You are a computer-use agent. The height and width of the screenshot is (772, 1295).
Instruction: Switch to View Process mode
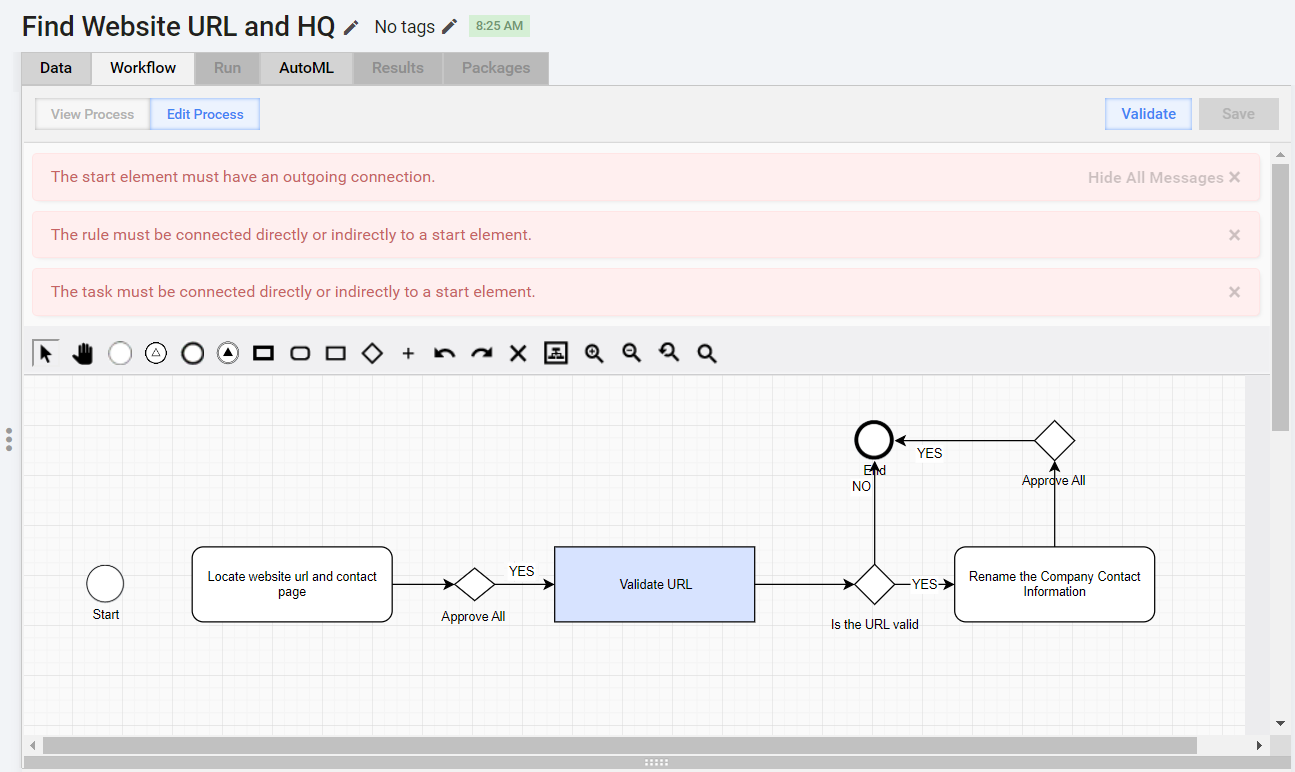point(93,114)
